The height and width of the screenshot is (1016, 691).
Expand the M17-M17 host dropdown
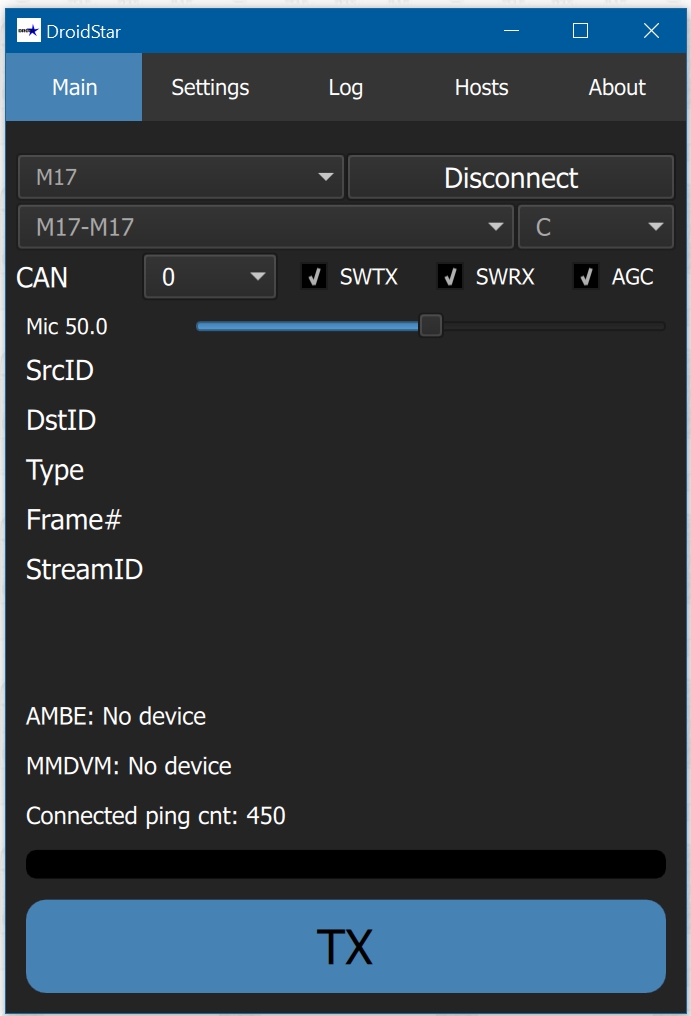(265, 227)
